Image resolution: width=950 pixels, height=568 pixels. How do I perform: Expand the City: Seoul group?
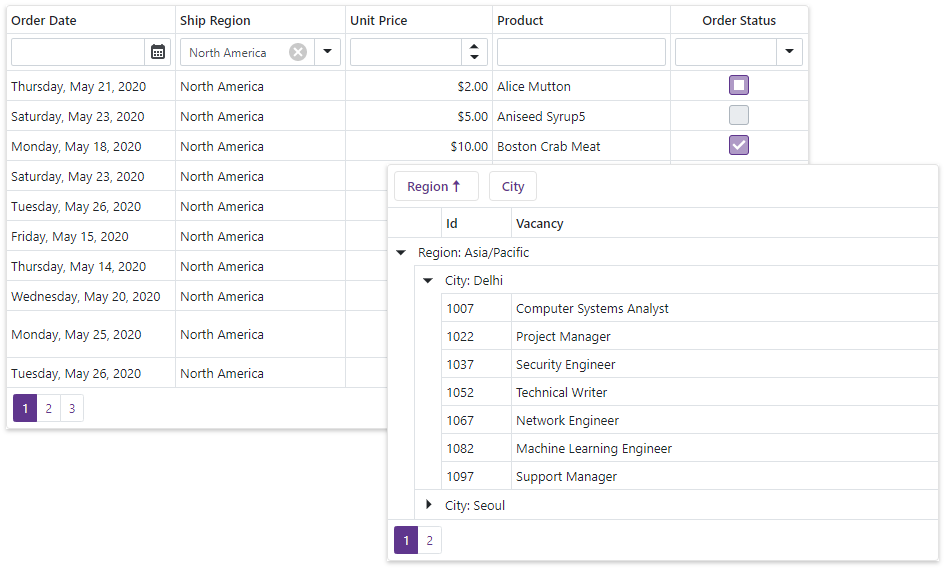point(428,505)
